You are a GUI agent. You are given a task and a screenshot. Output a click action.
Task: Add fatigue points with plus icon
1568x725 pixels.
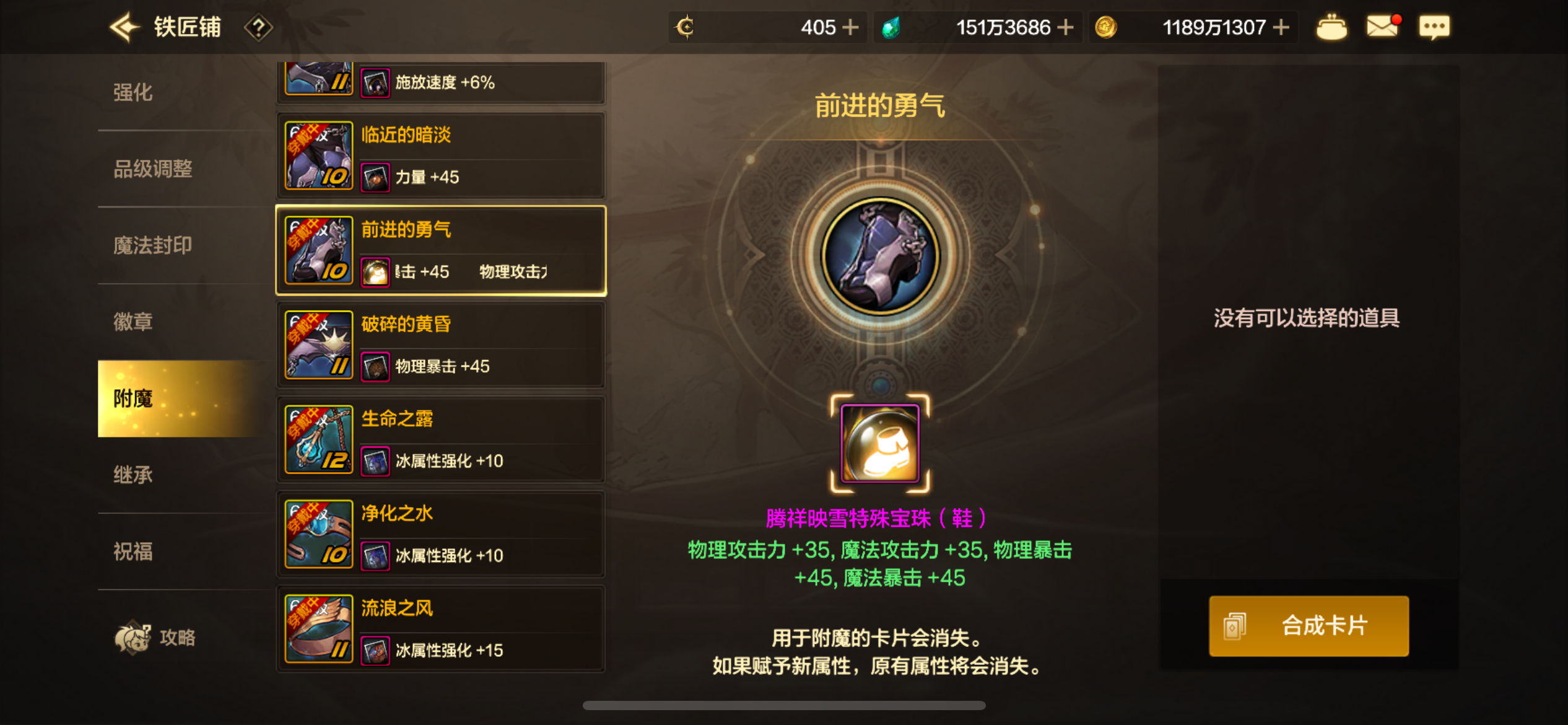click(851, 27)
